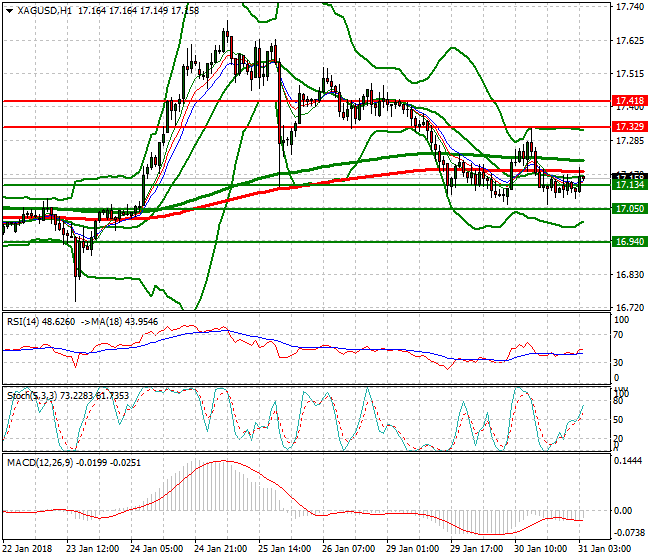This screenshot has height=560, width=650.
Task: Click the Stochastic scale value 50
Action: click(x=618, y=419)
